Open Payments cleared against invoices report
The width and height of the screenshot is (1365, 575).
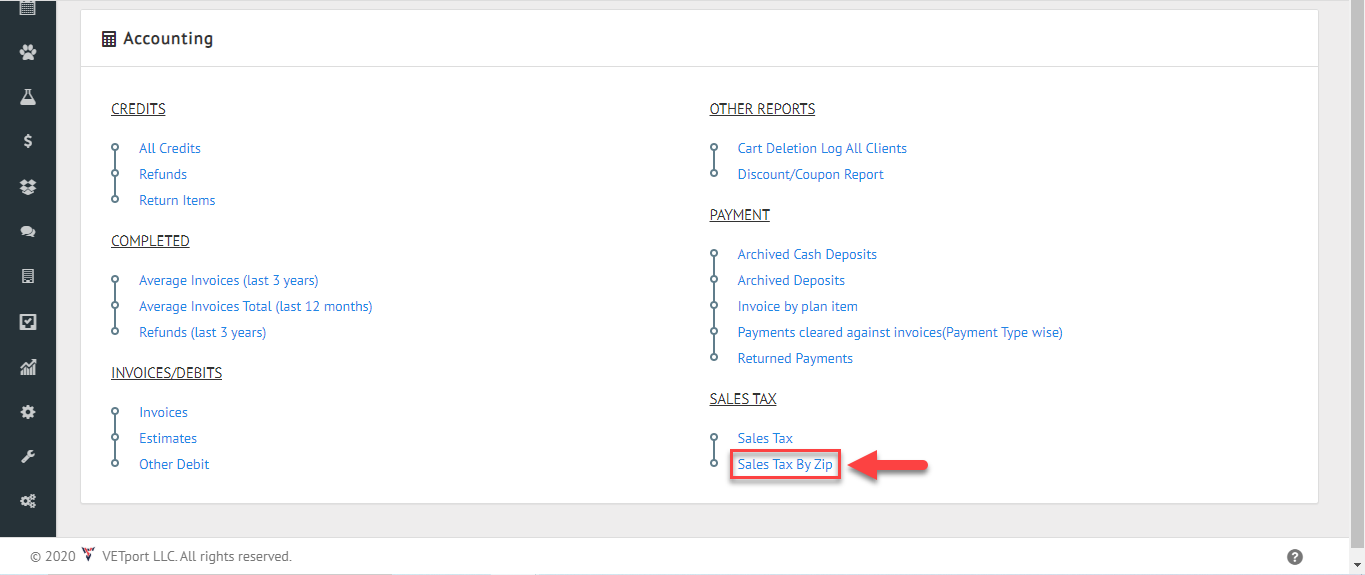tap(900, 332)
